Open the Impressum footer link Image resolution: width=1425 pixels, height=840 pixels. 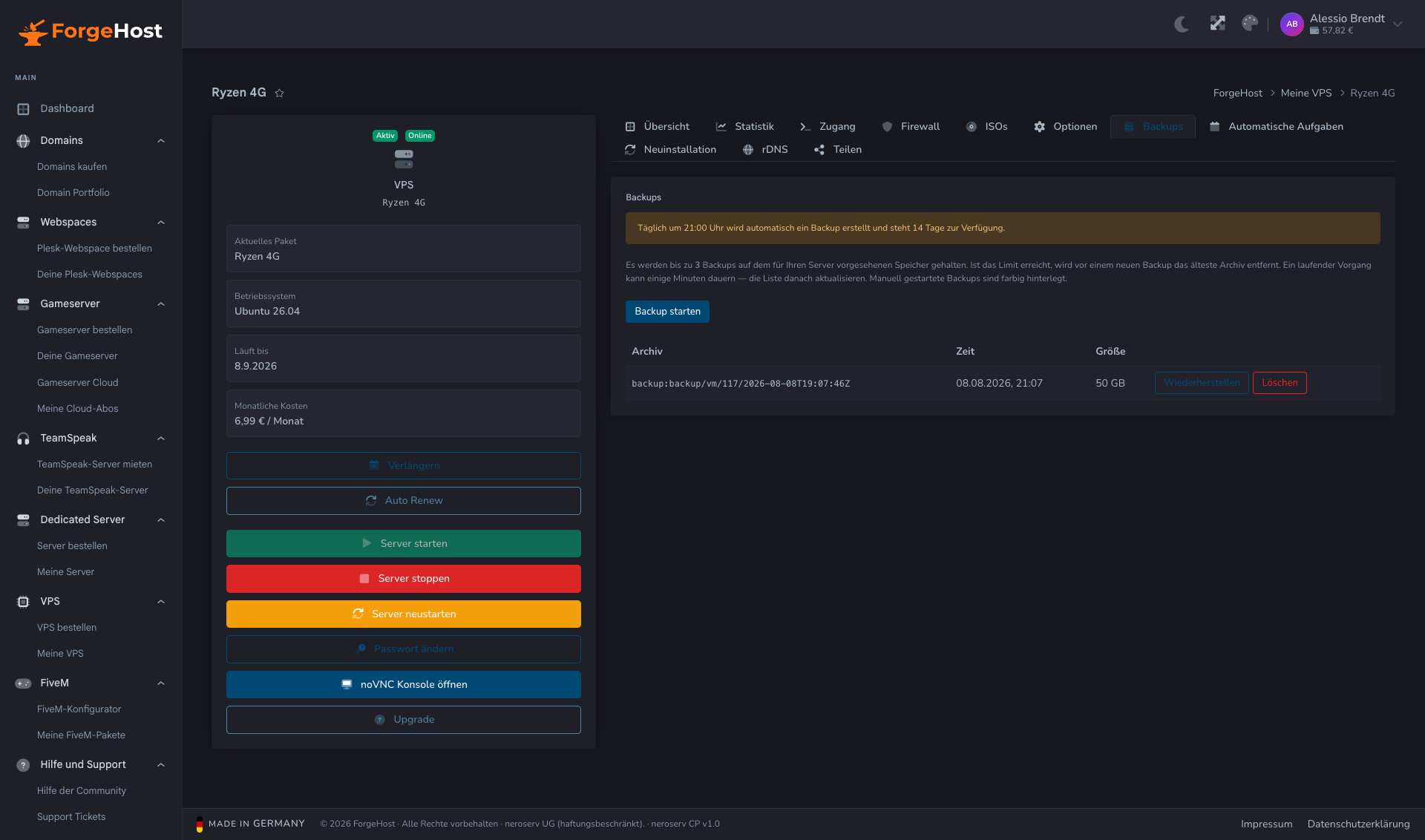1266,824
